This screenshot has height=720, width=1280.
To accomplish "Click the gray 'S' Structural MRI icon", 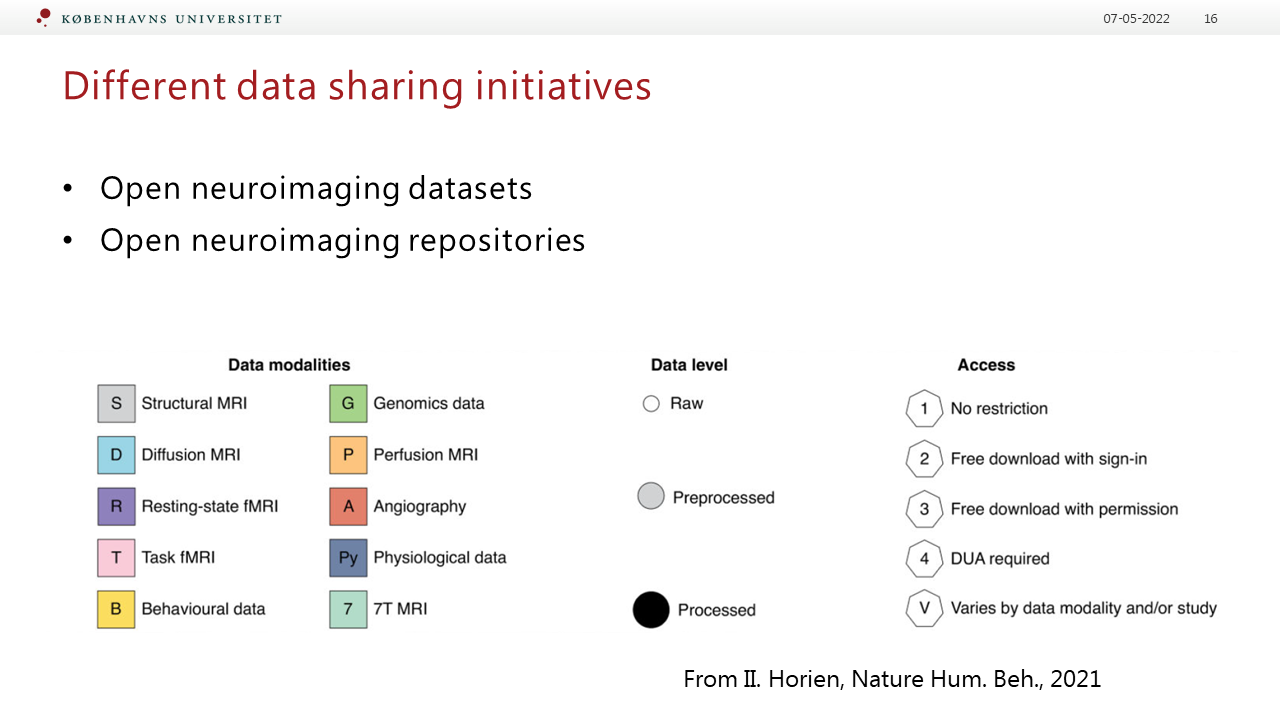I will (116, 404).
